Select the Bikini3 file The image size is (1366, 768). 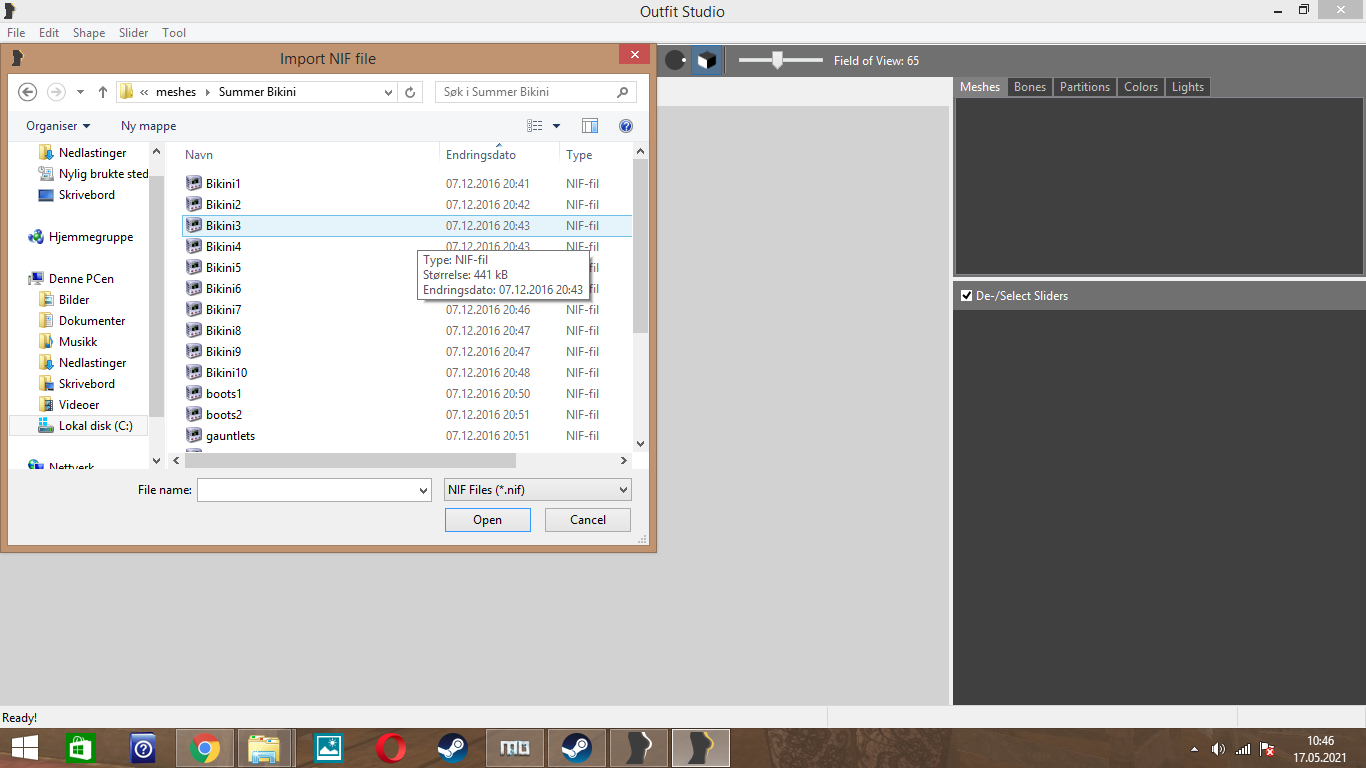[407, 226]
